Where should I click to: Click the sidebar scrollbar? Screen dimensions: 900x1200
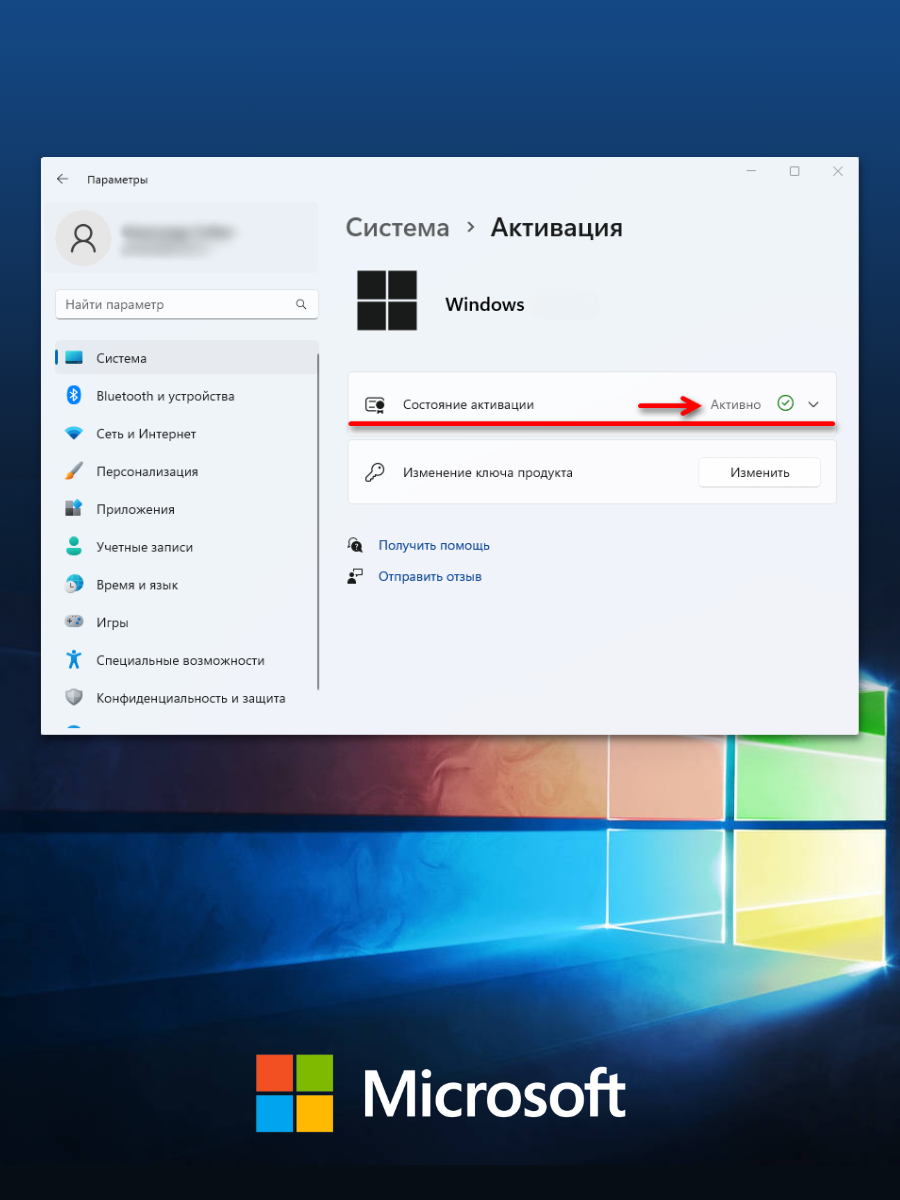click(318, 521)
